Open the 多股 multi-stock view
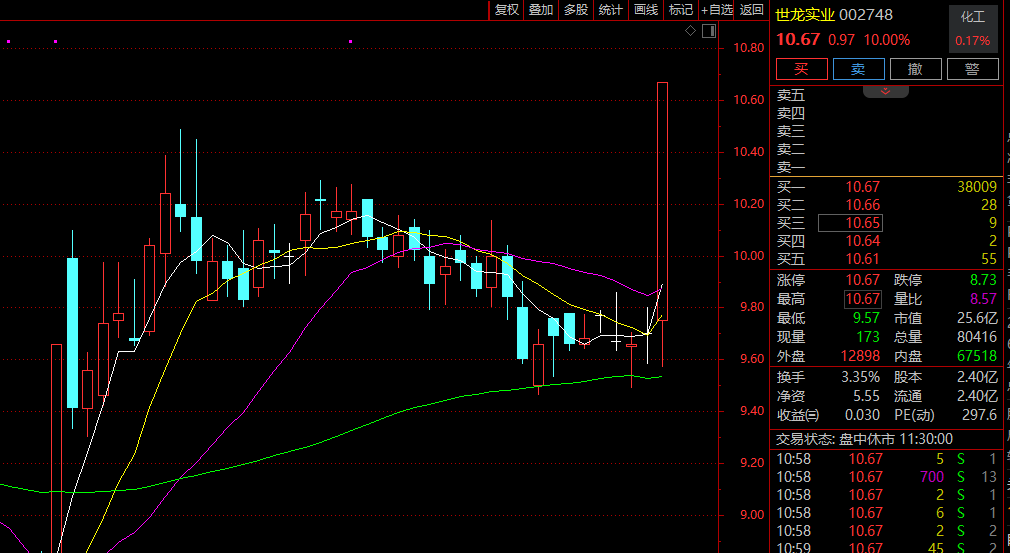1010x553 pixels. tap(576, 10)
